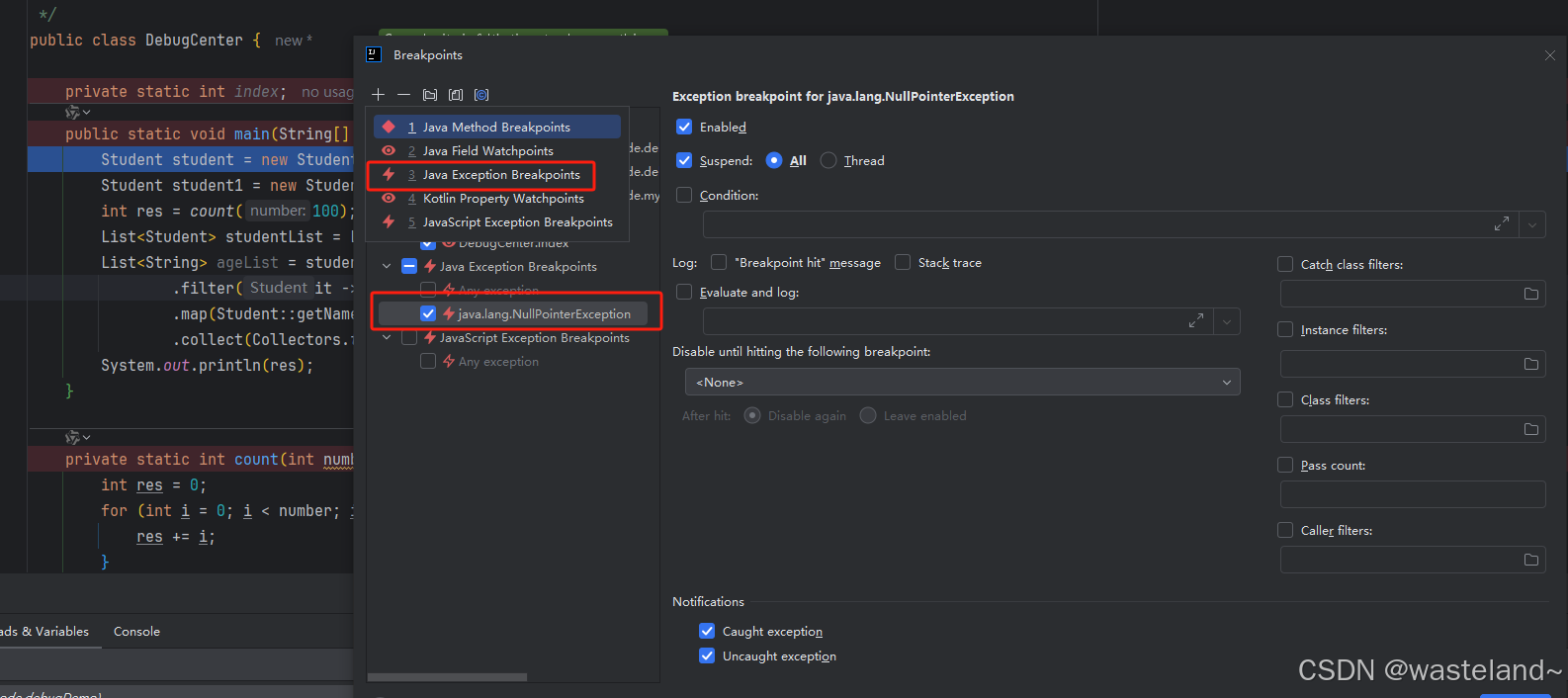Expand the Condition editor icon
The height and width of the screenshot is (698, 1568).
(x=1502, y=224)
